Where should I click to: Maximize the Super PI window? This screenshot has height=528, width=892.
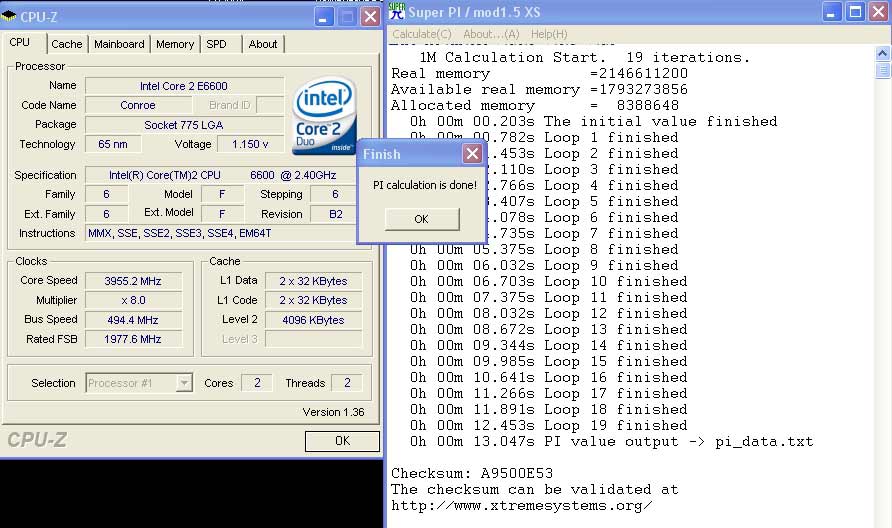(855, 12)
